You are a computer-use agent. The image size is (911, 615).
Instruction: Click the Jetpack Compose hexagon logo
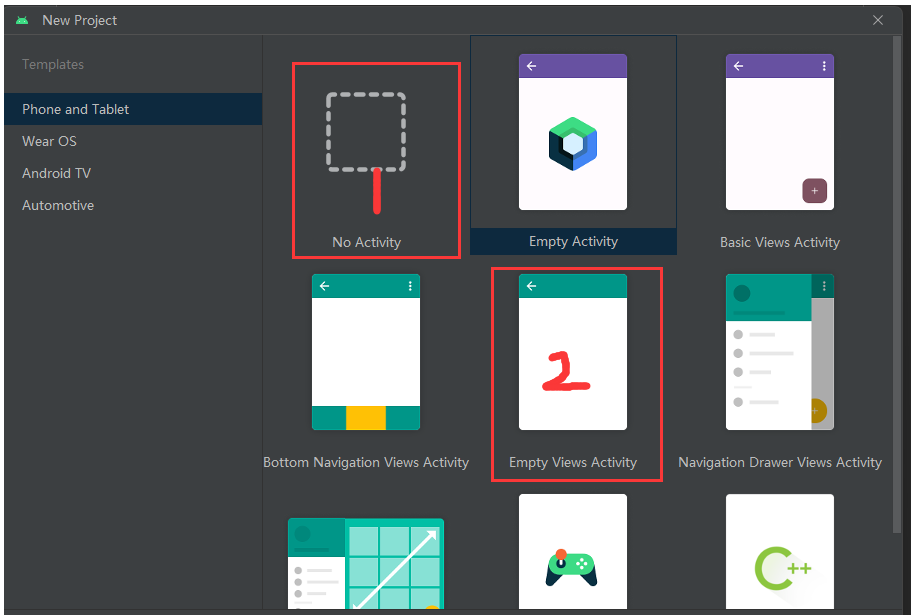pos(573,143)
